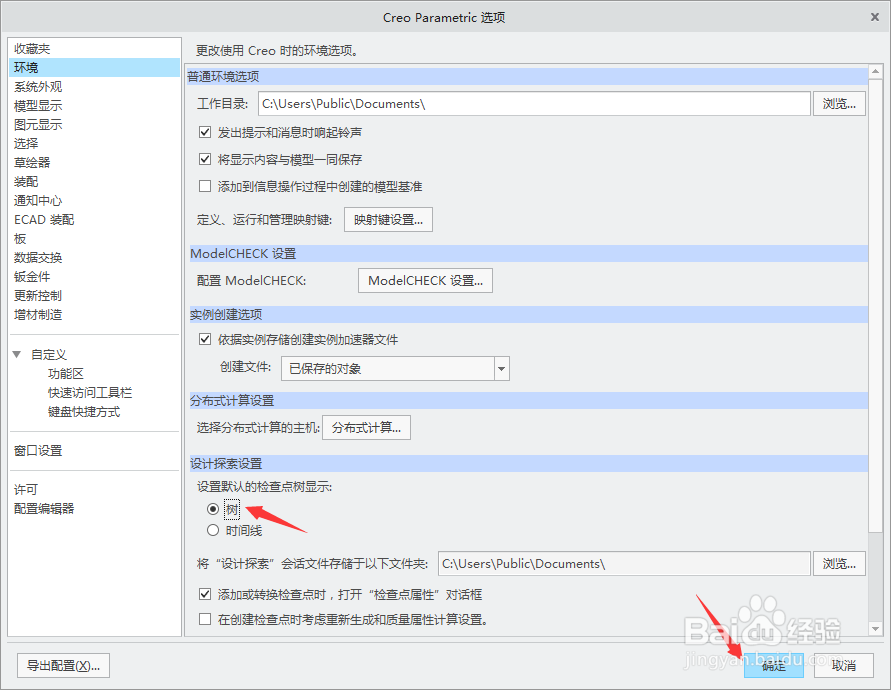This screenshot has height=690, width=891.
Task: Click the 设计探索设置 section header
Action: [529, 464]
